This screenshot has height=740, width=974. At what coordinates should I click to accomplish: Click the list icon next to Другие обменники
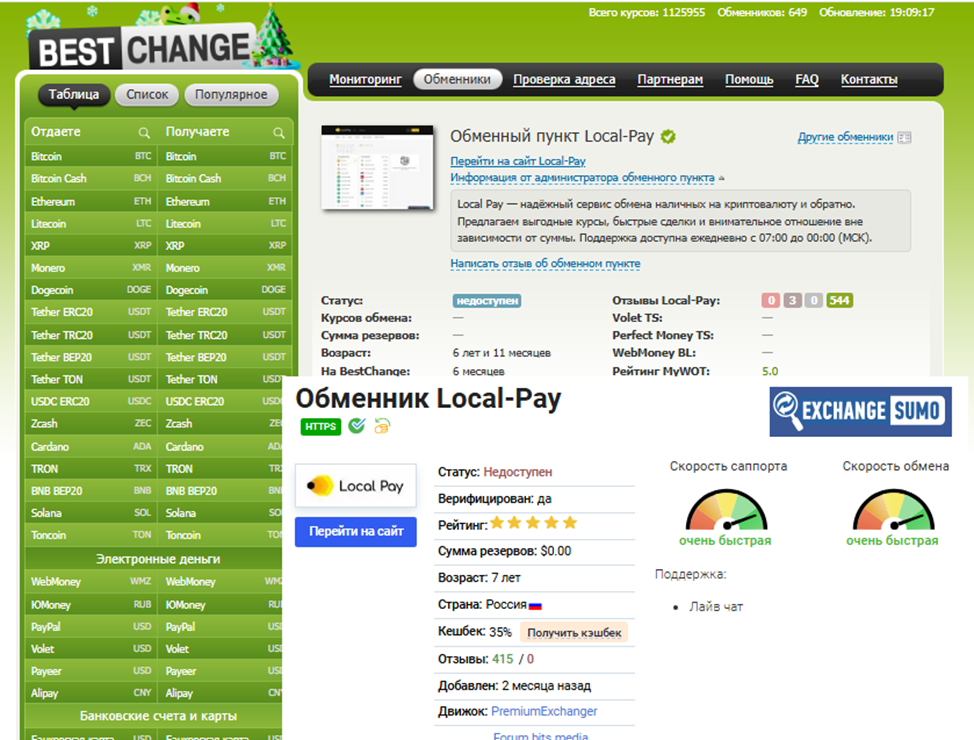904,137
